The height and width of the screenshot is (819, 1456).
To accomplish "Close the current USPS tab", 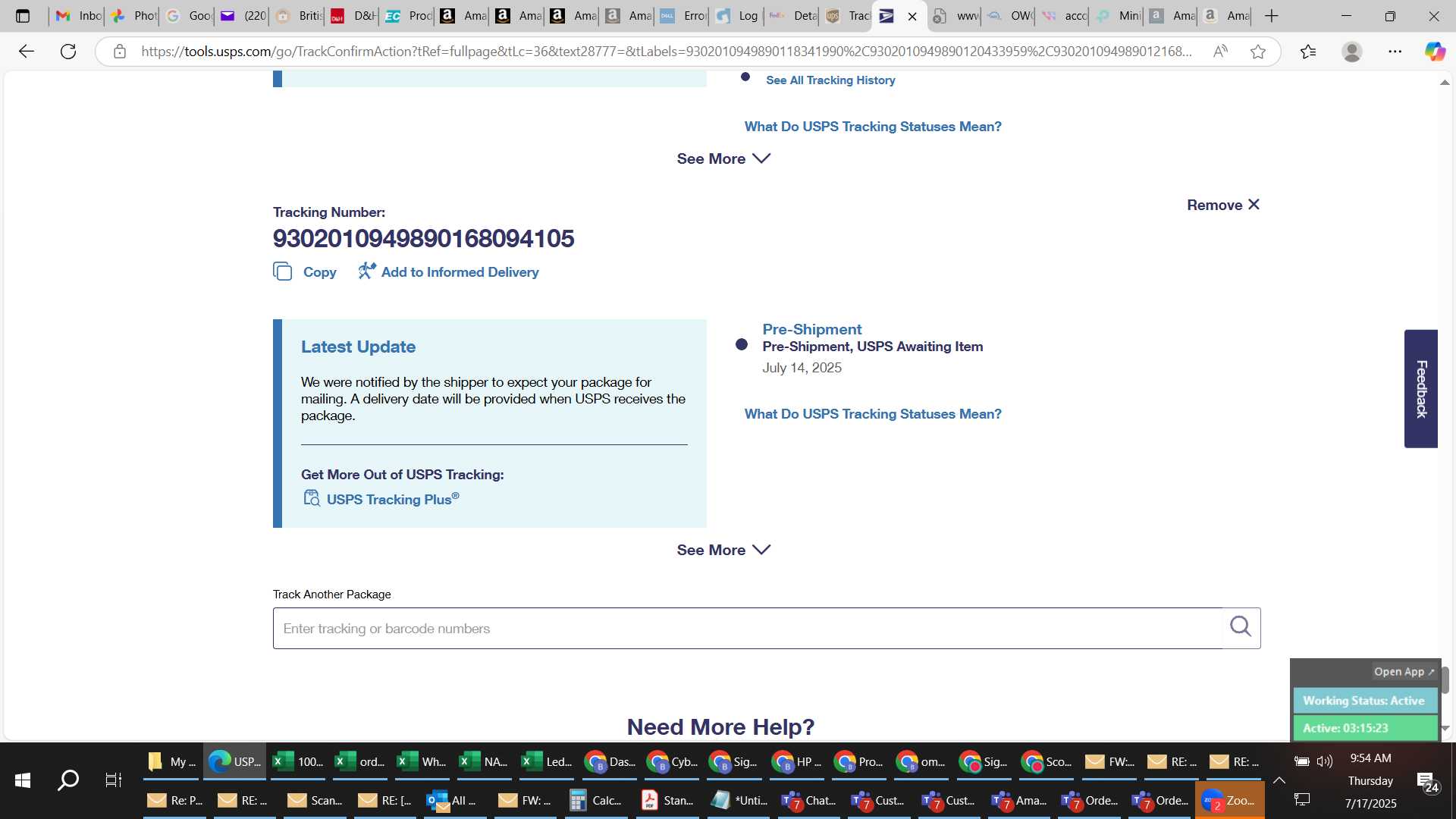I will coord(912,16).
